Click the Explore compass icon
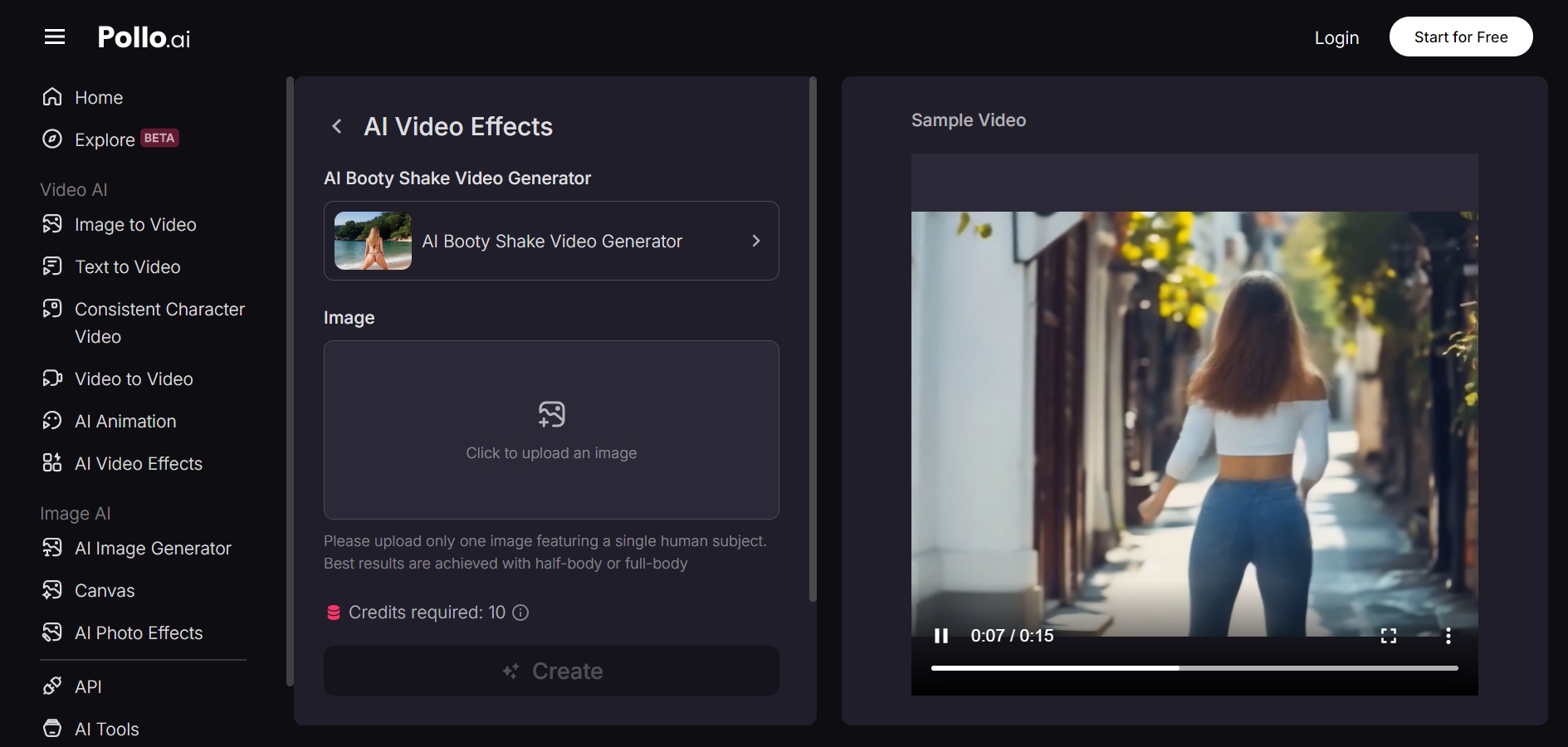Image resolution: width=1568 pixels, height=747 pixels. click(x=52, y=139)
